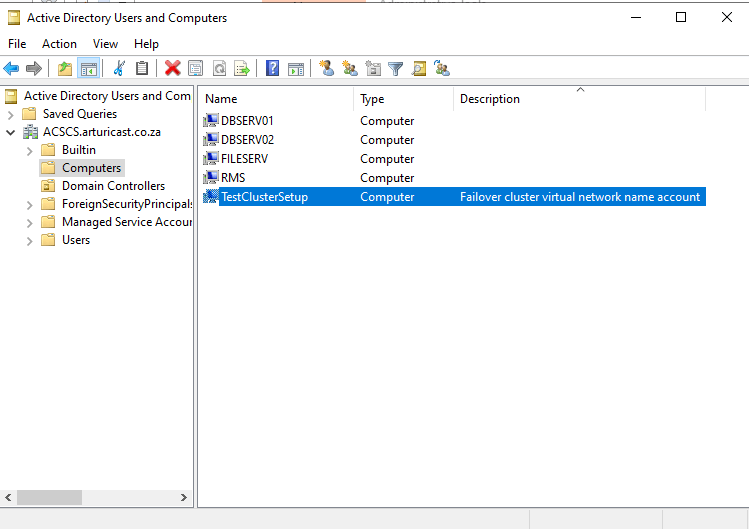The image size is (749, 529).
Task: Click the Find objects toolbar icon
Action: point(419,68)
